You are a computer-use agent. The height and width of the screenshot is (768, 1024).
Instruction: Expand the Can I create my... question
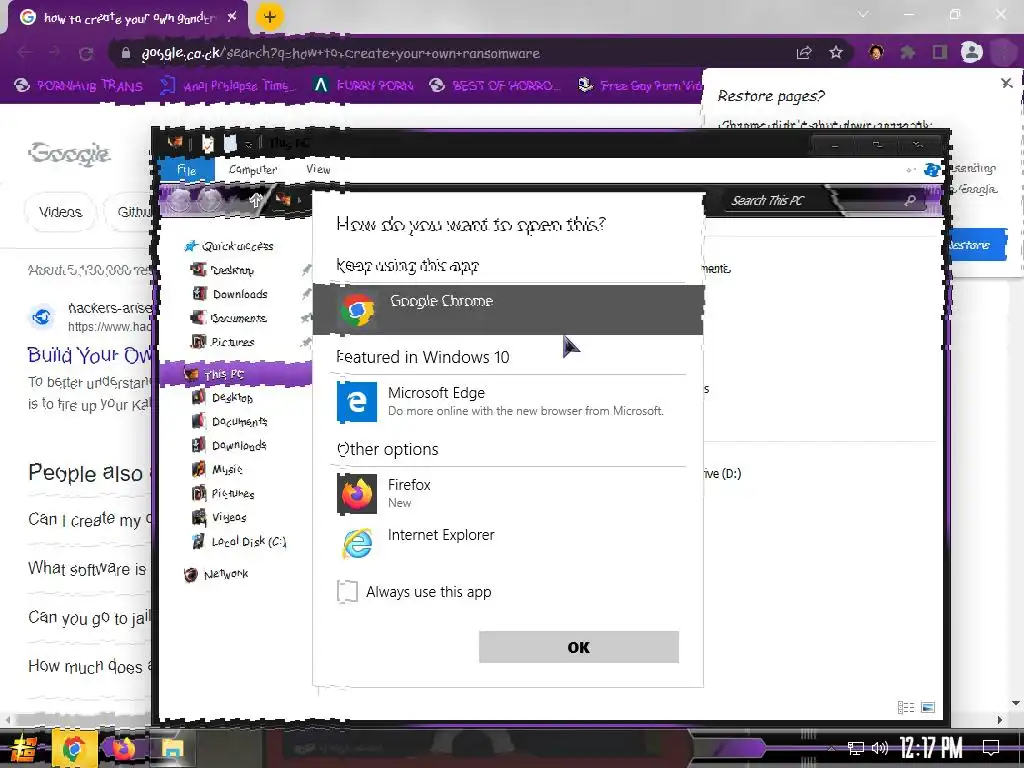click(x=89, y=520)
